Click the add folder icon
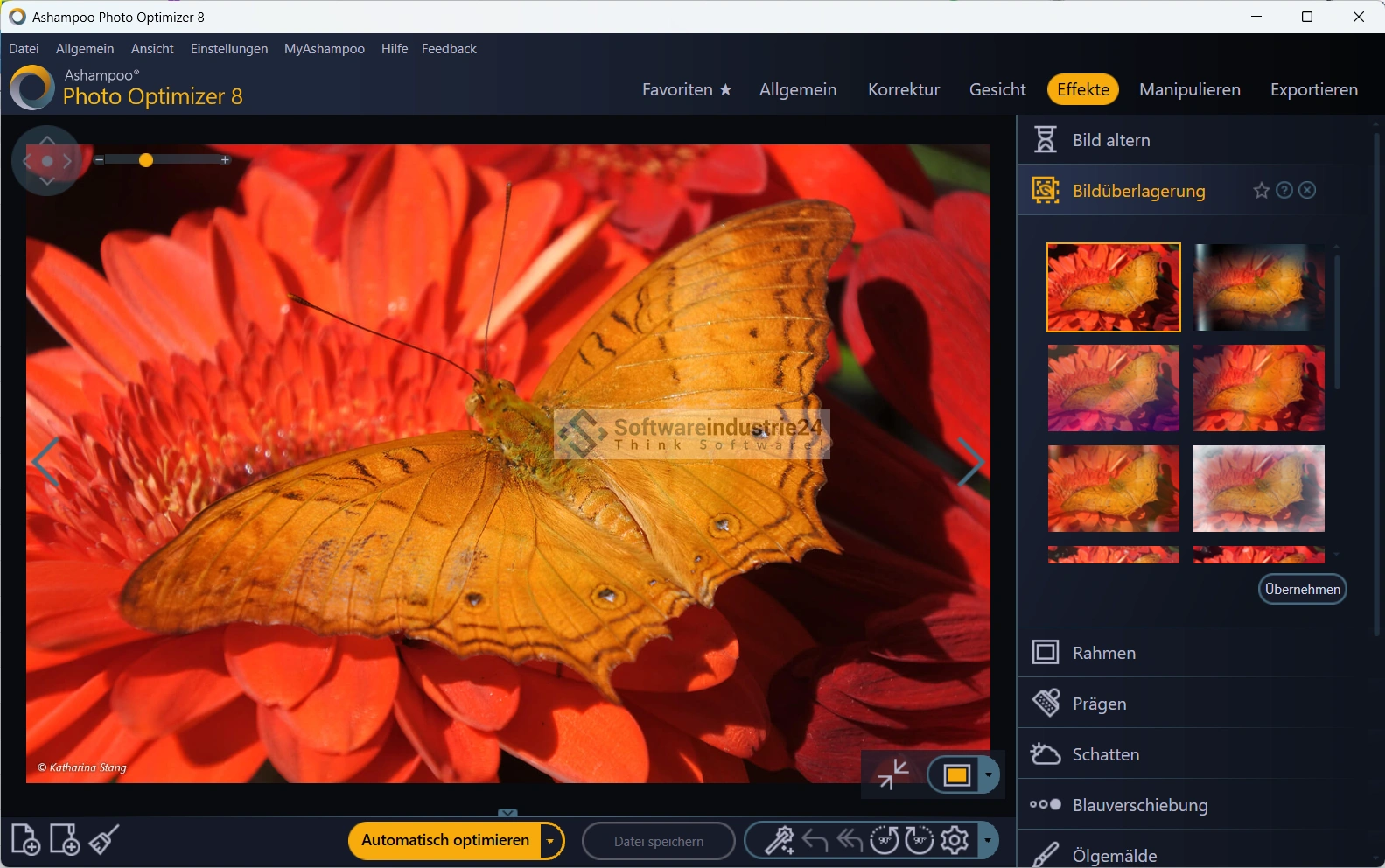Viewport: 1385px width, 868px height. coord(65,840)
